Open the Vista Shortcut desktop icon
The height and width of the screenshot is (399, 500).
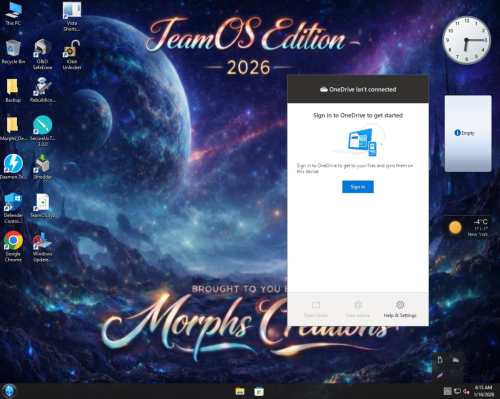click(72, 17)
